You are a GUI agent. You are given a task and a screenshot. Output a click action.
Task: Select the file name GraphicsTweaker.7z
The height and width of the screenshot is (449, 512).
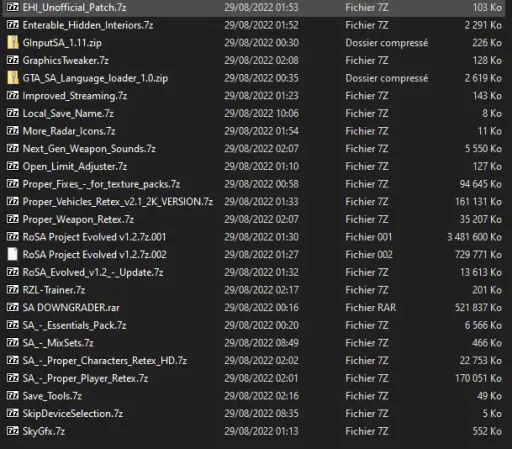tap(66, 60)
